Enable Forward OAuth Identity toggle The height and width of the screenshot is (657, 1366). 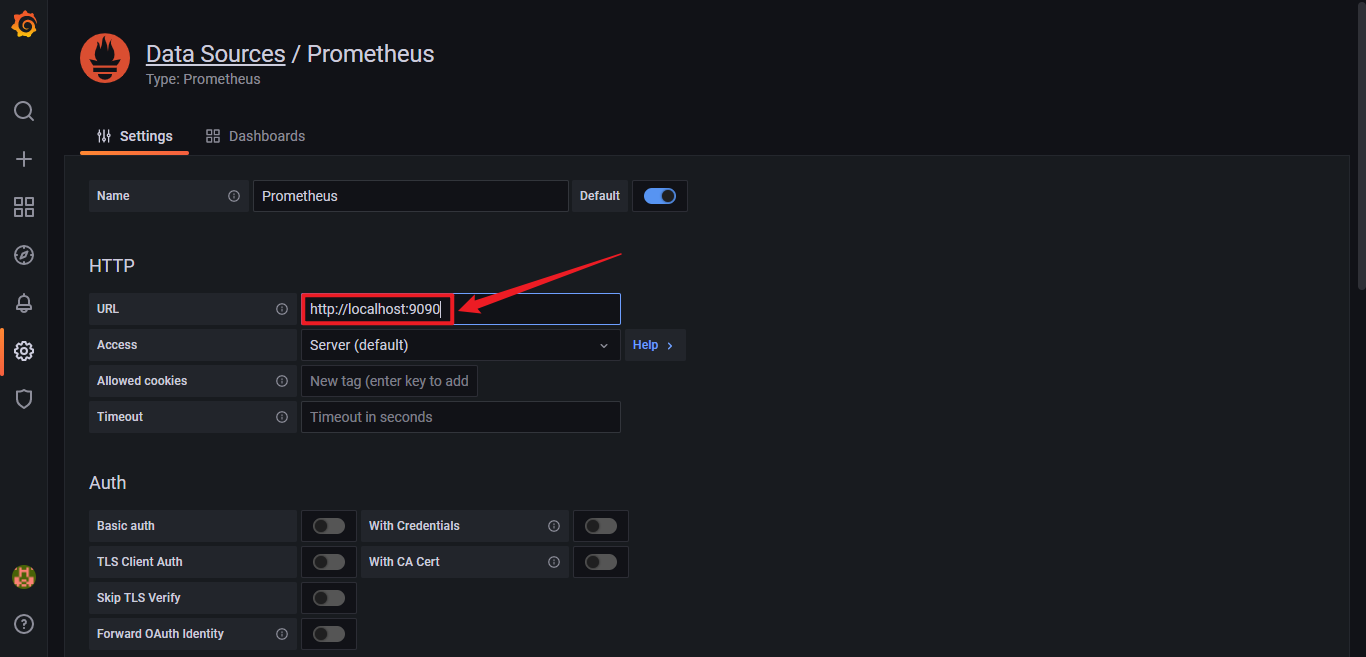(x=329, y=634)
